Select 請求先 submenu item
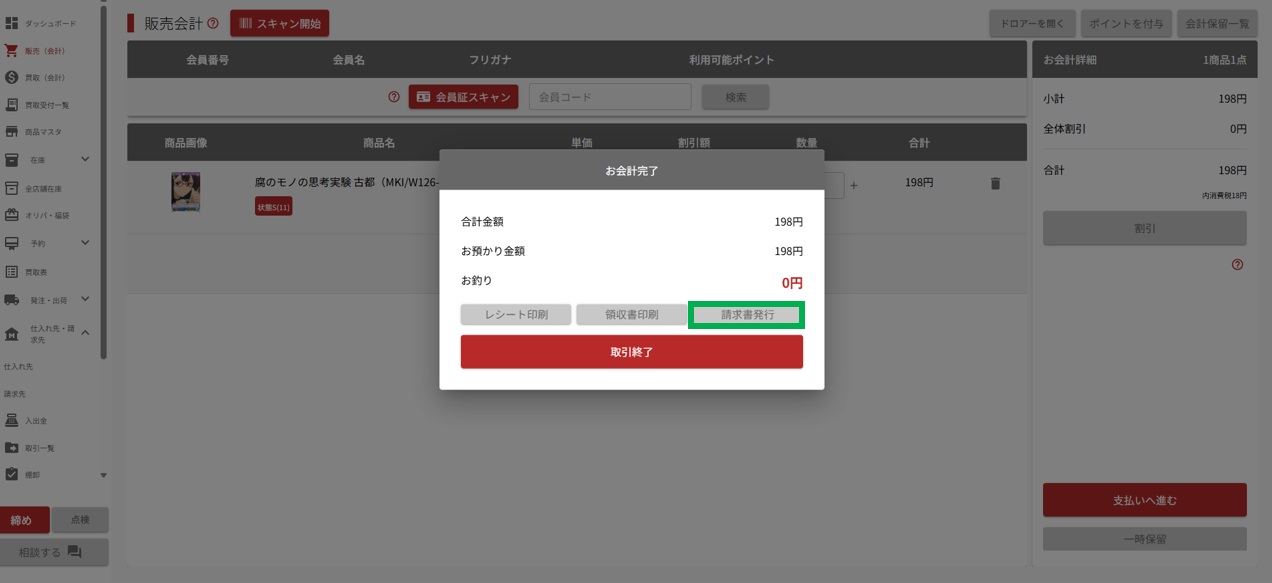Image resolution: width=1272 pixels, height=583 pixels. pyautogui.click(x=15, y=394)
